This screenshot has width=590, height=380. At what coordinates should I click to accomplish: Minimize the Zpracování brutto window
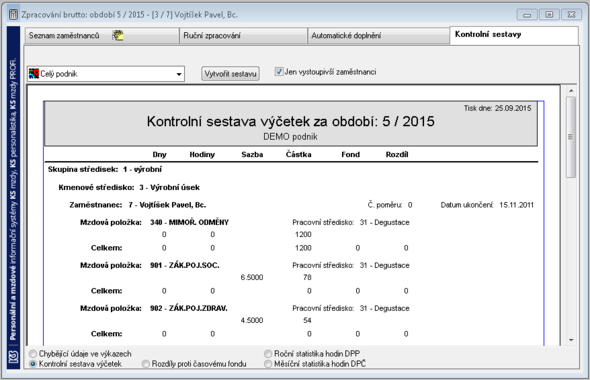click(x=527, y=15)
